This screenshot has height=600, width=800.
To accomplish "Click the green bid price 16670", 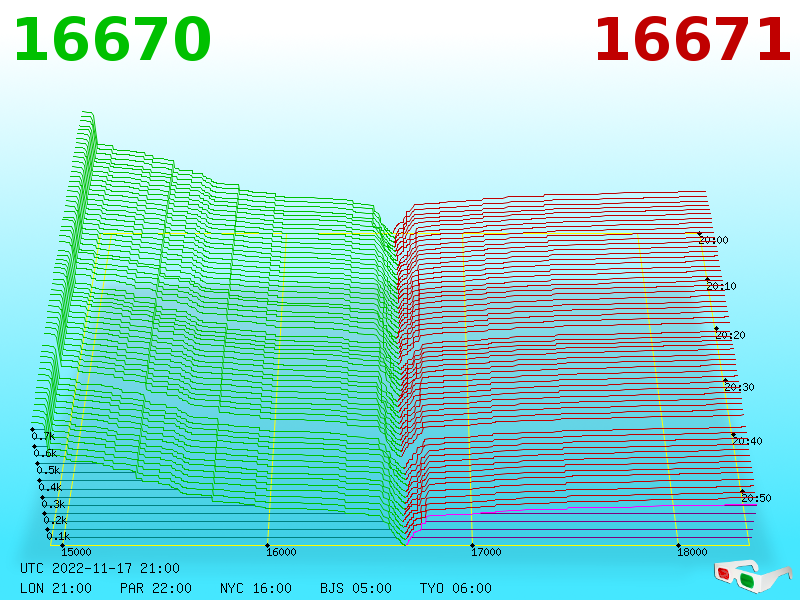I will pyautogui.click(x=112, y=39).
